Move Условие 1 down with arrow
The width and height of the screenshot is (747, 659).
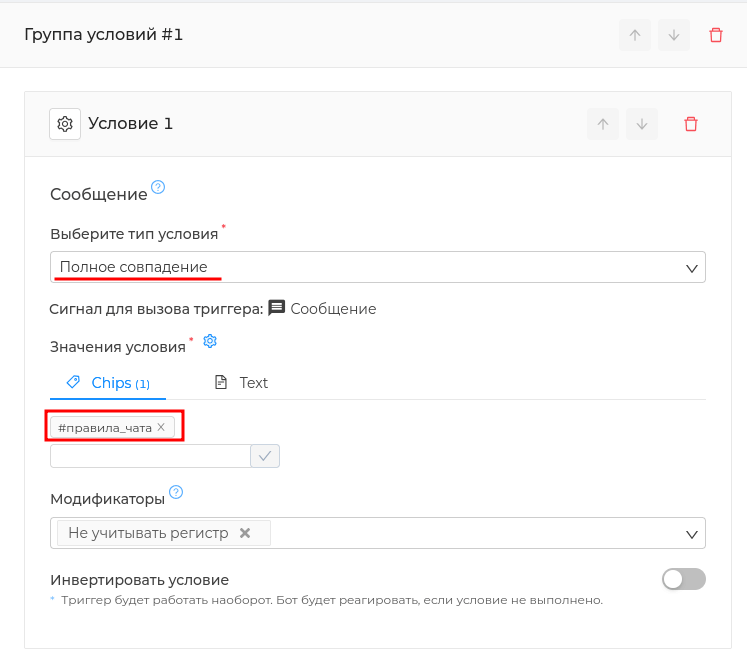coord(642,124)
